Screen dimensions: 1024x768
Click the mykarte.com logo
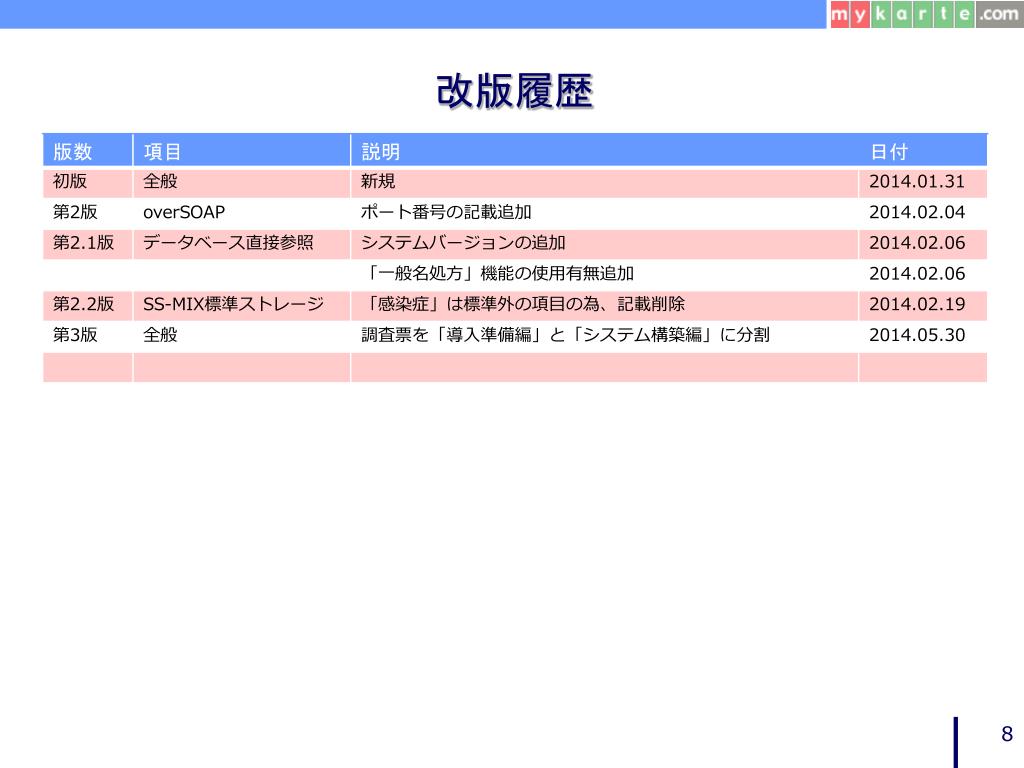(926, 14)
